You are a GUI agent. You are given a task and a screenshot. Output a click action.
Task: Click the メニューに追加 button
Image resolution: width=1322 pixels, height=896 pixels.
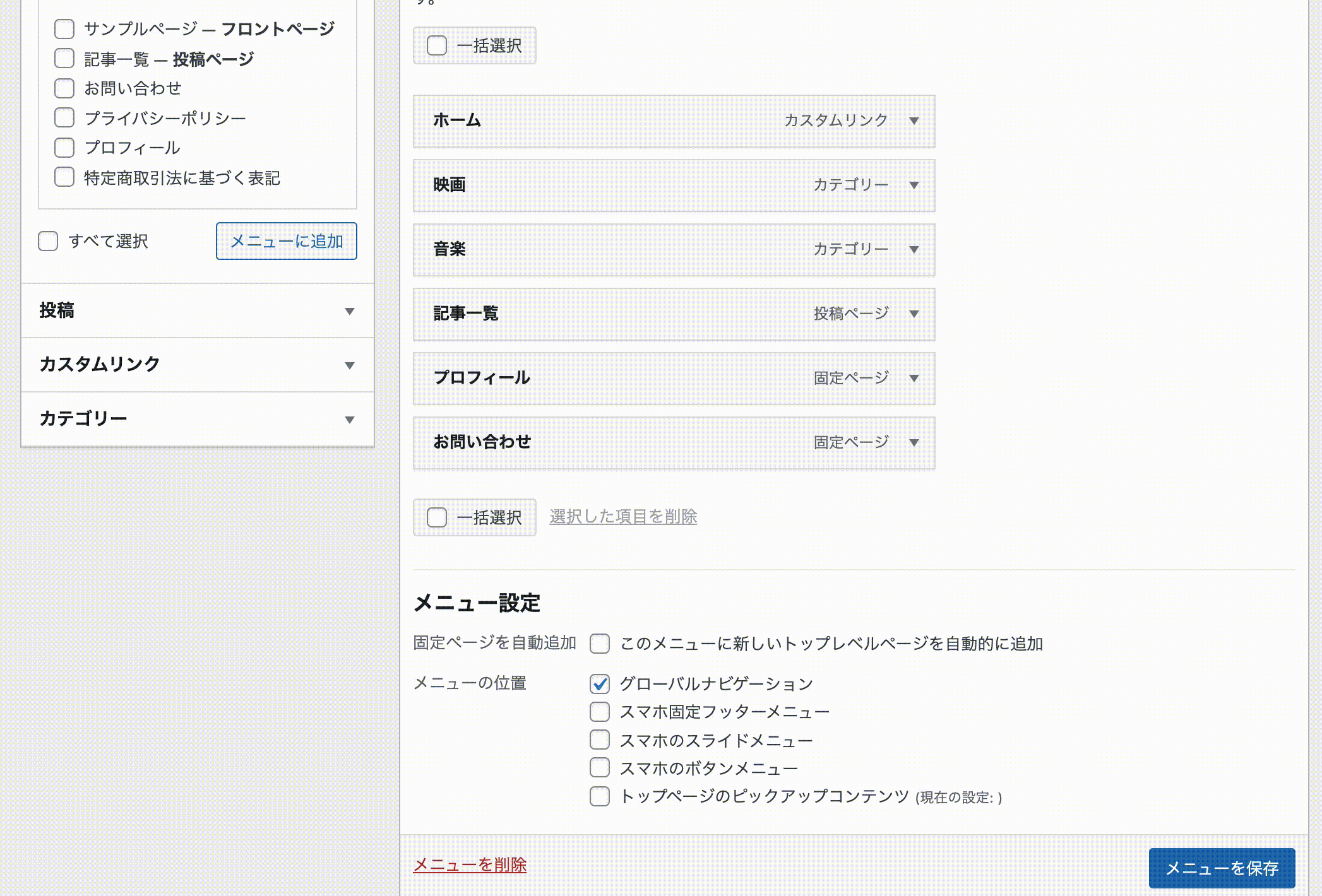287,241
